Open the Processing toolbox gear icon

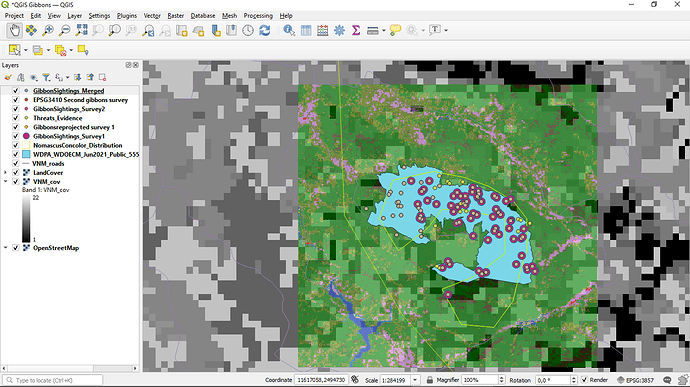(x=339, y=30)
